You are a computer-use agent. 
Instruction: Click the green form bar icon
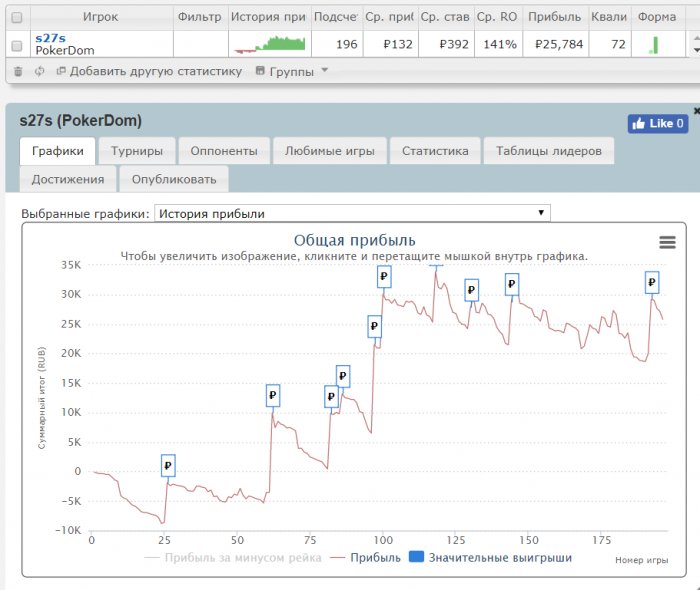[655, 45]
